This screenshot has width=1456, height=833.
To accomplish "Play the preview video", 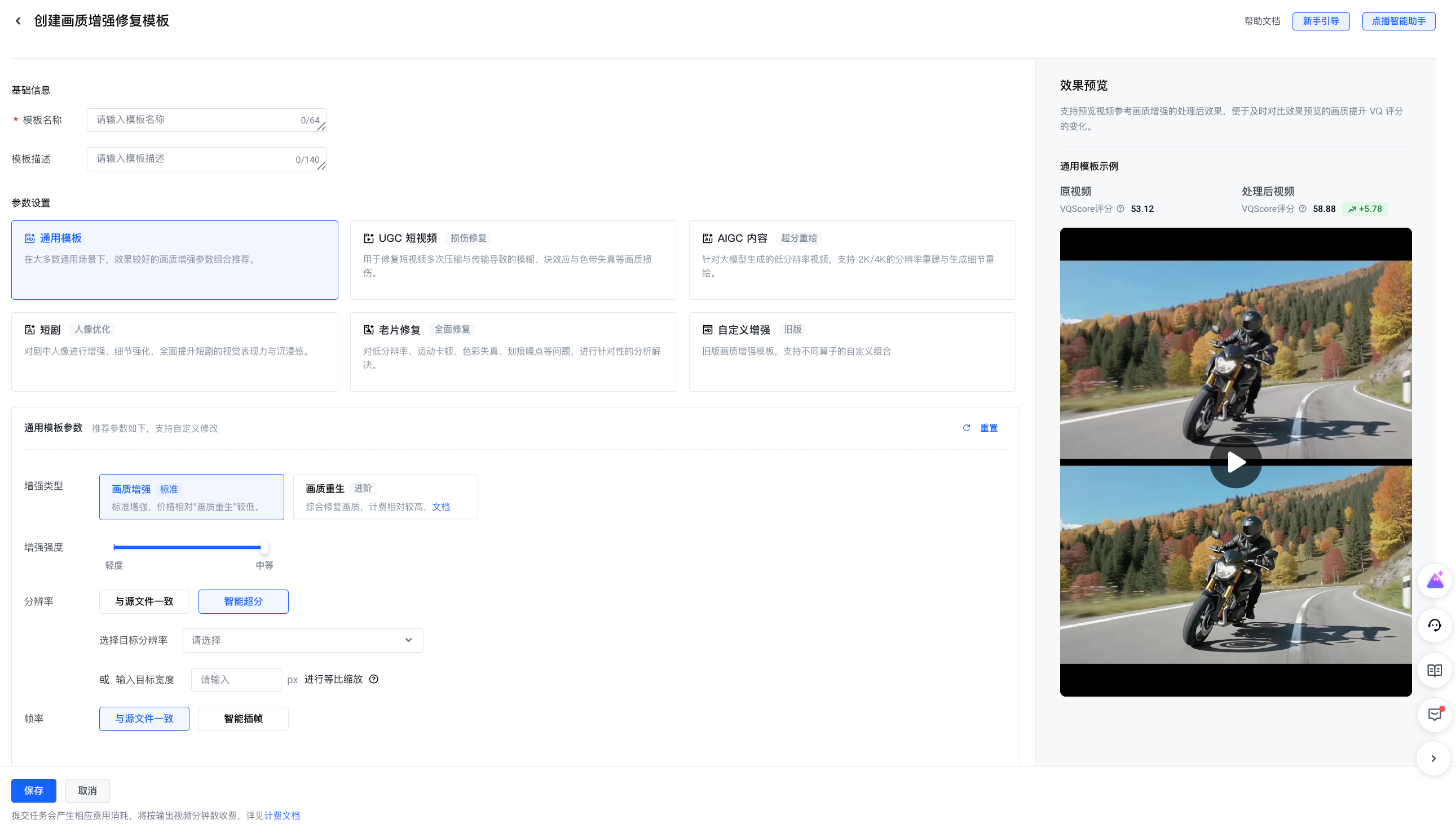I will pos(1235,462).
